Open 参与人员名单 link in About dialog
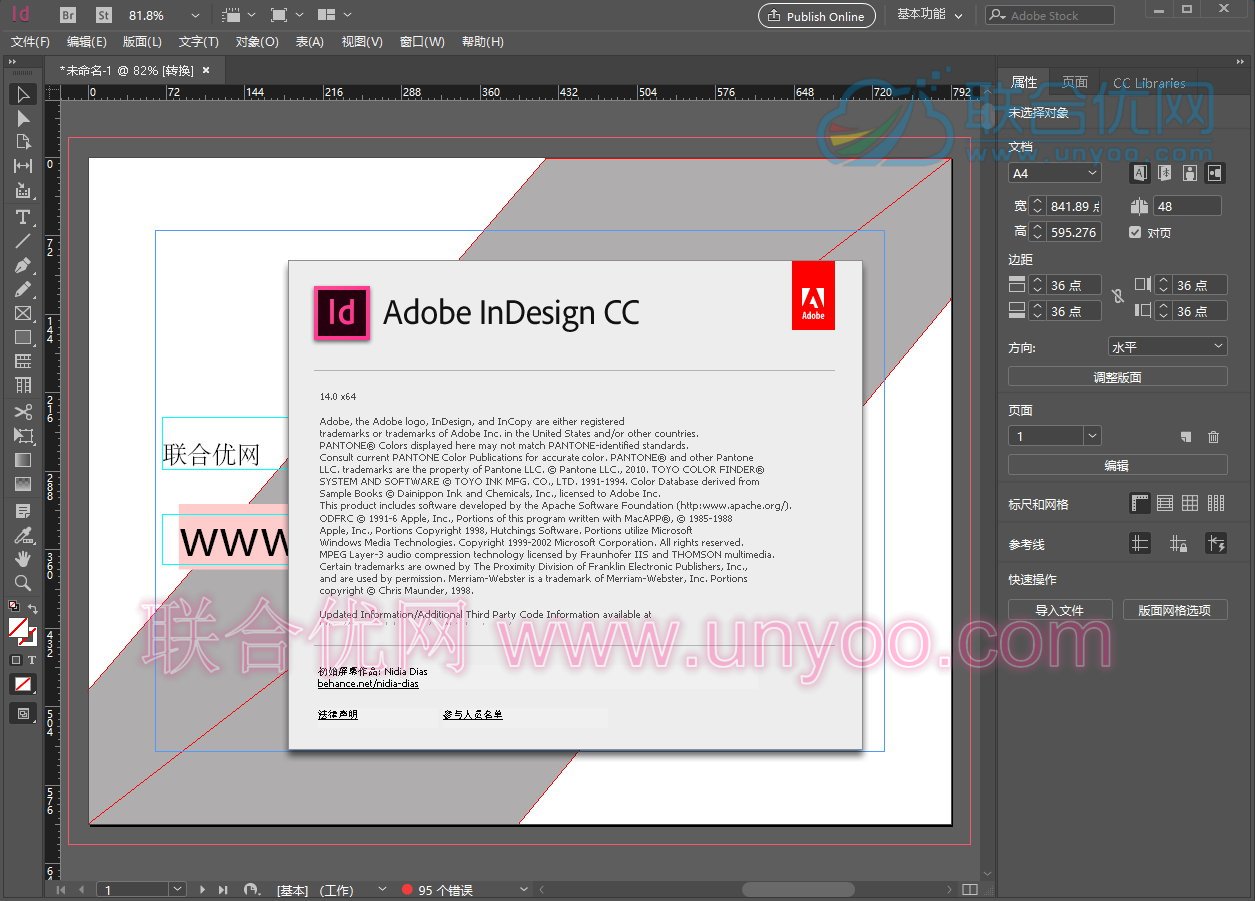1255x901 pixels. (x=473, y=715)
